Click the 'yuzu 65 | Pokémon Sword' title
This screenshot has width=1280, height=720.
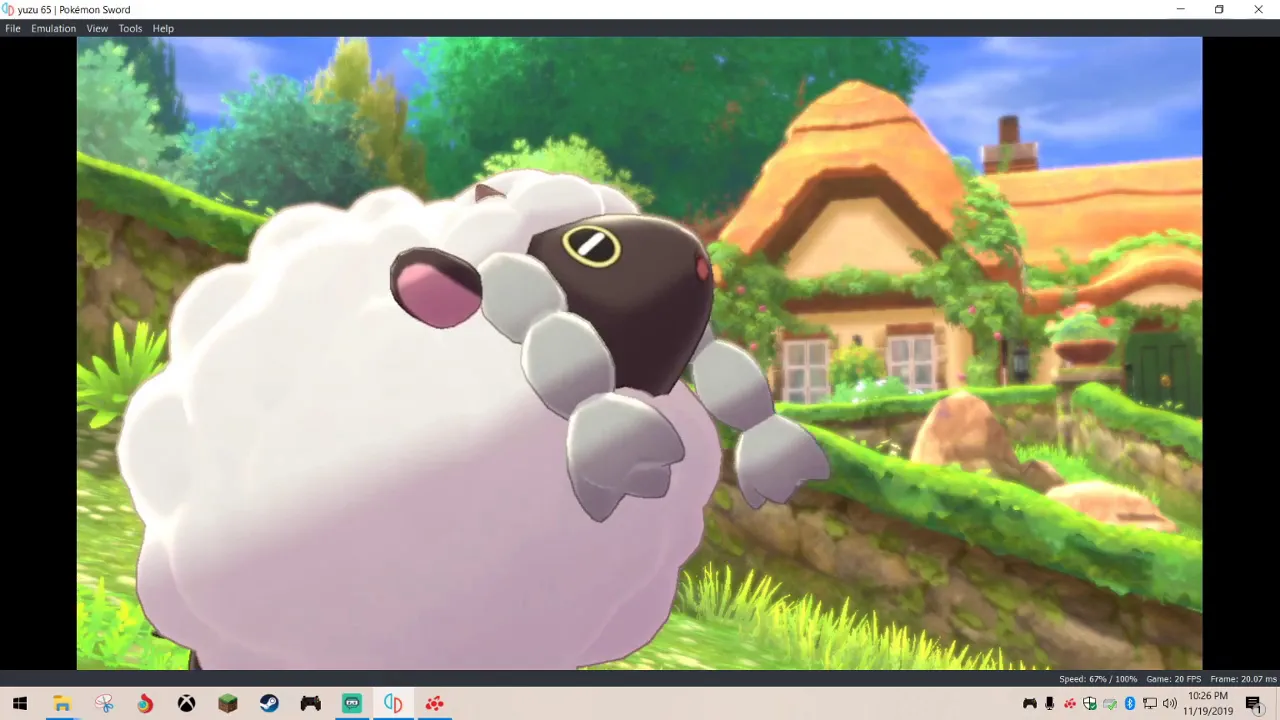74,9
